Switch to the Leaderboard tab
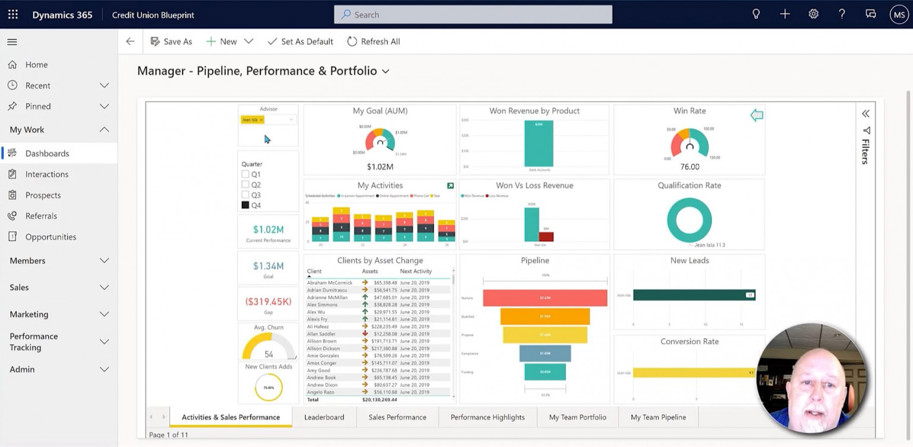913x447 pixels. [324, 417]
